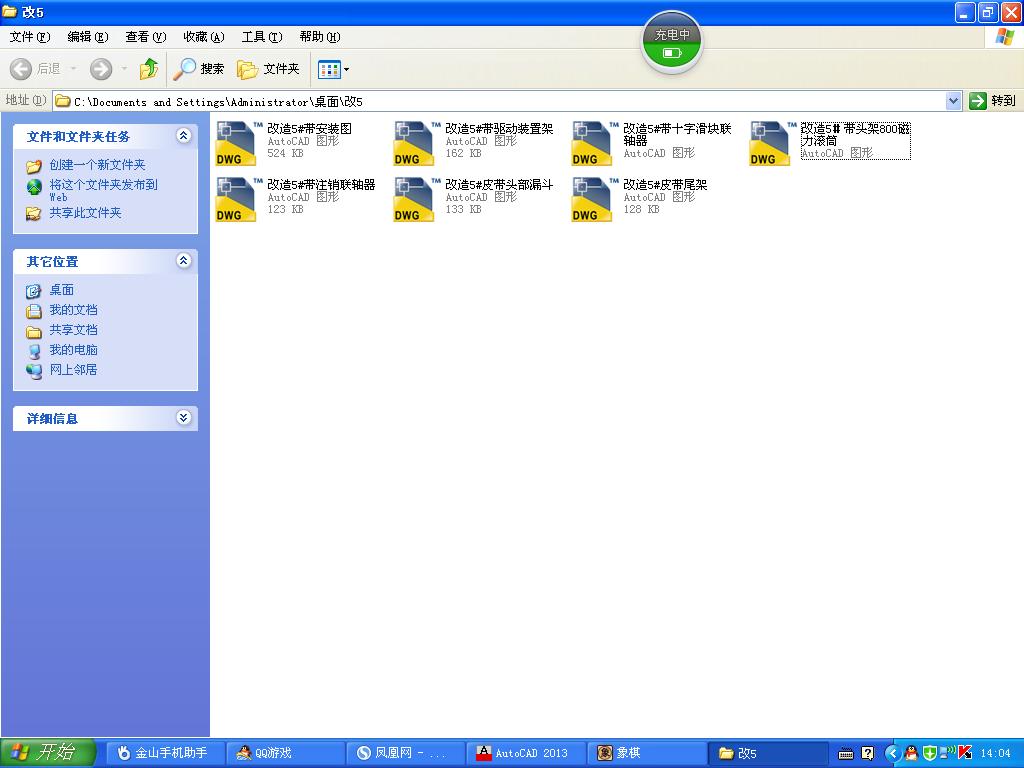The image size is (1024, 768).
Task: Open the 改造5#皮带头部漏斗 DWG file
Action: coord(413,199)
